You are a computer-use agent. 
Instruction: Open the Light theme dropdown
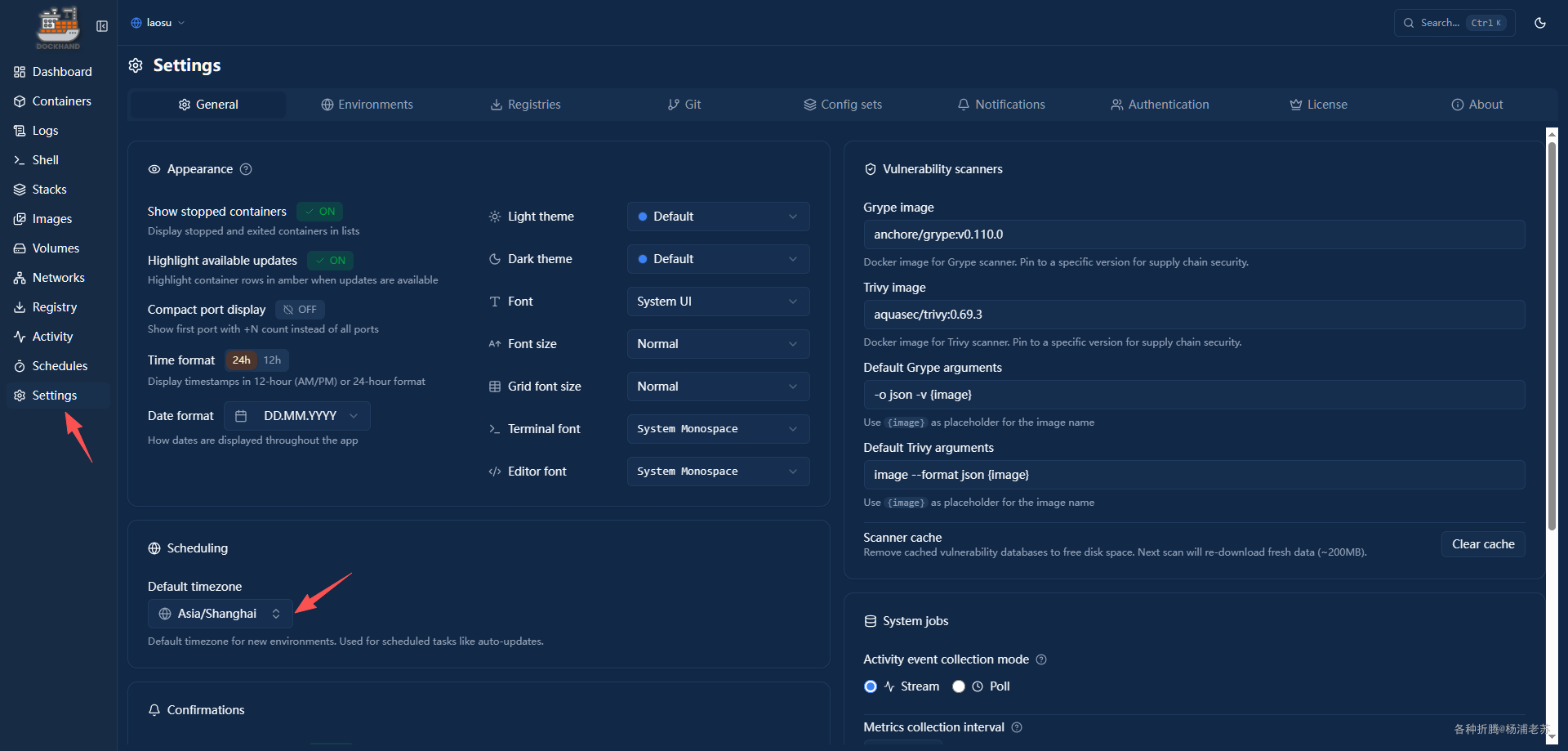tap(718, 217)
